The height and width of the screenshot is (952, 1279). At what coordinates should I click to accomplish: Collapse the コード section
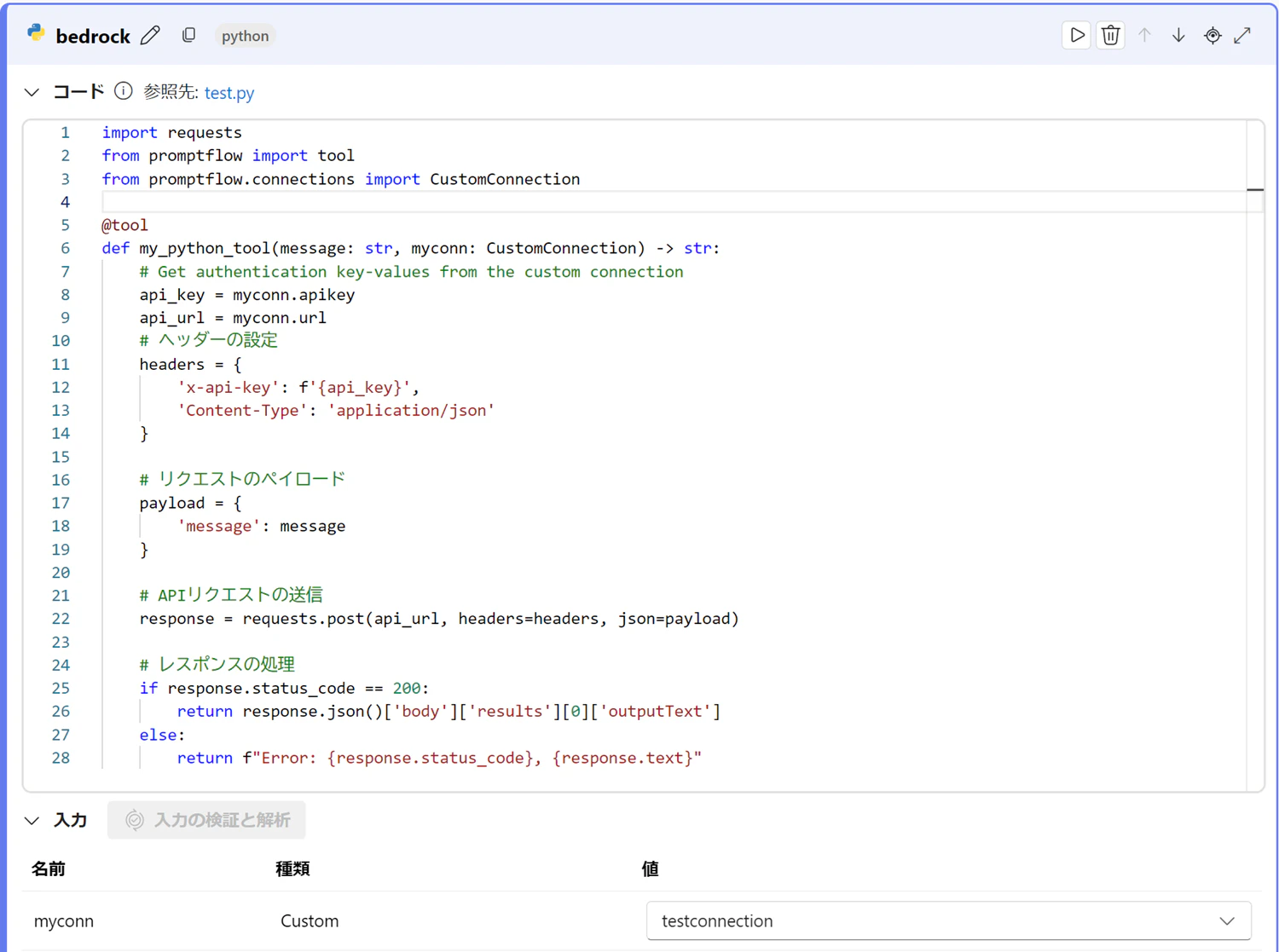coord(32,92)
